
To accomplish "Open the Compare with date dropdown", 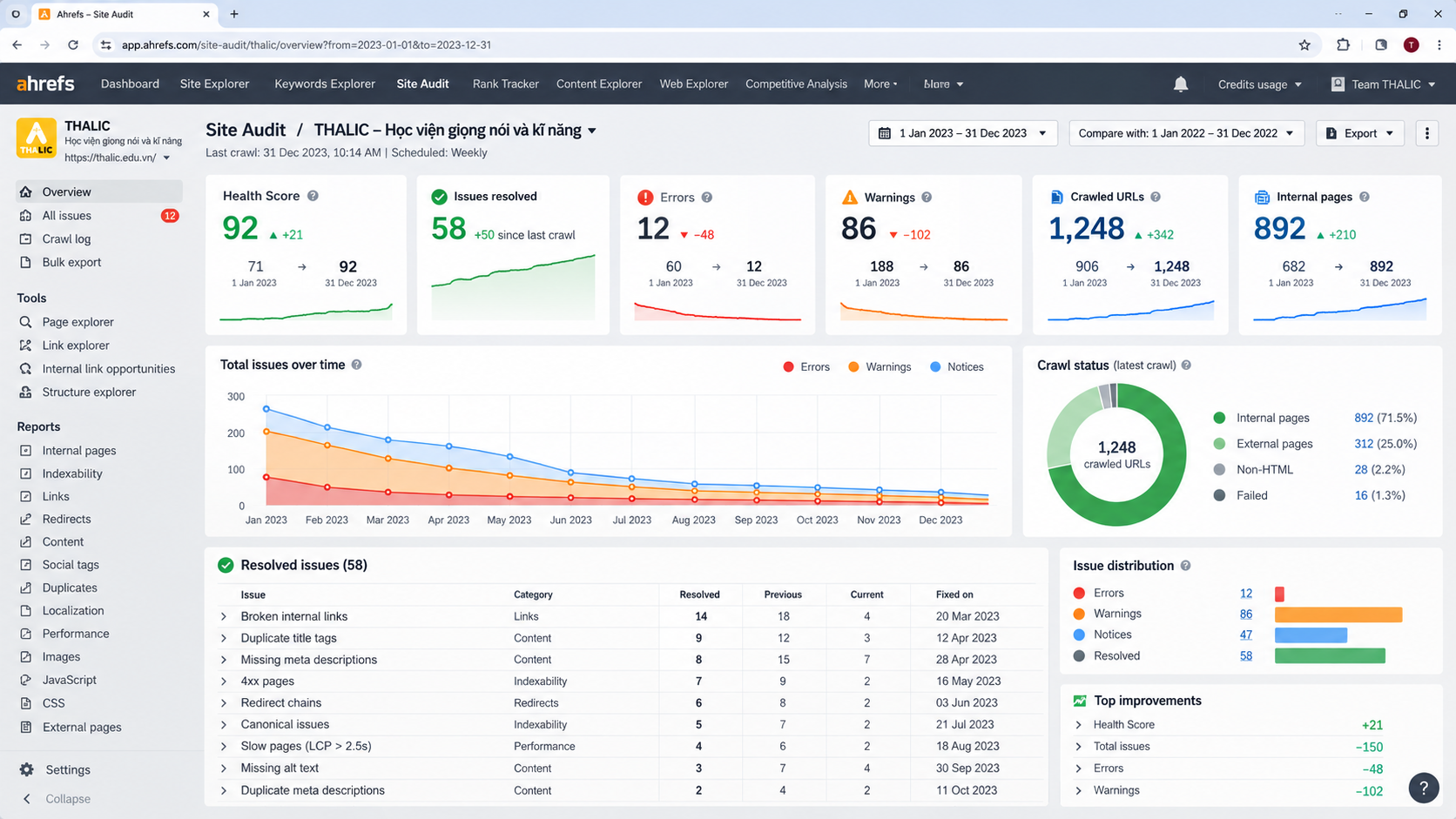I will click(1186, 133).
